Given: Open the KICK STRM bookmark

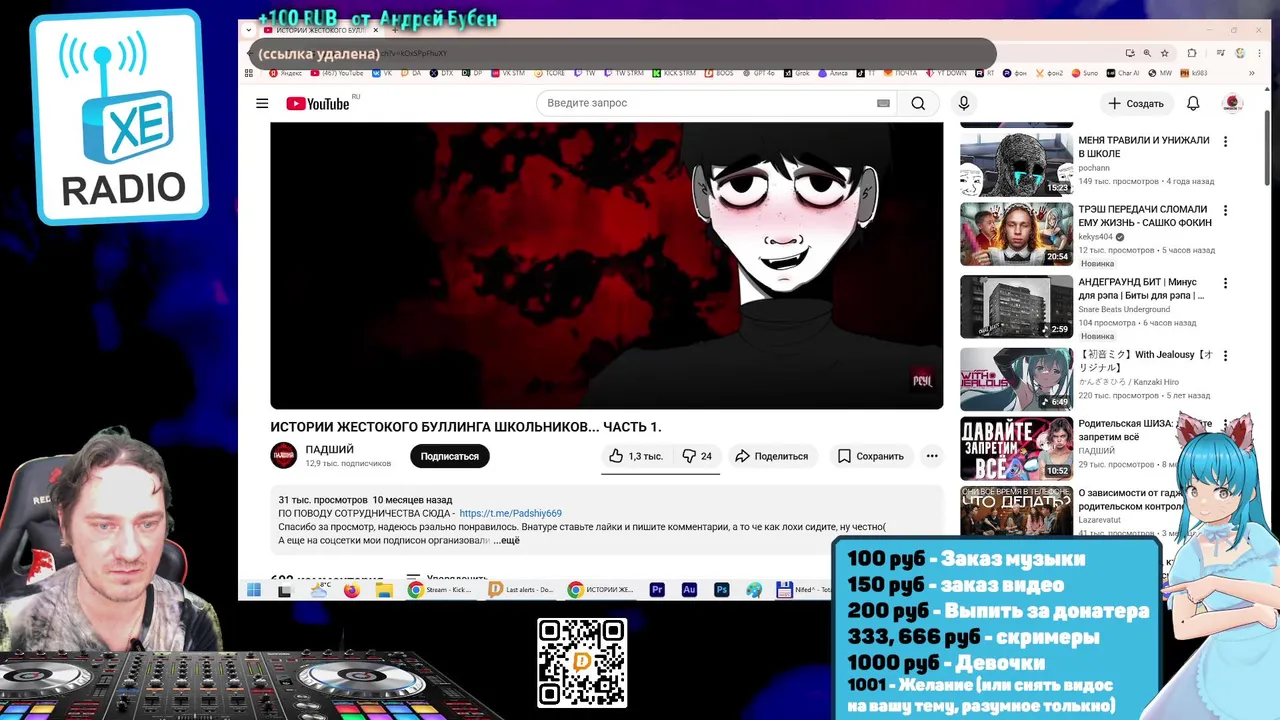Looking at the screenshot, I should pos(675,73).
